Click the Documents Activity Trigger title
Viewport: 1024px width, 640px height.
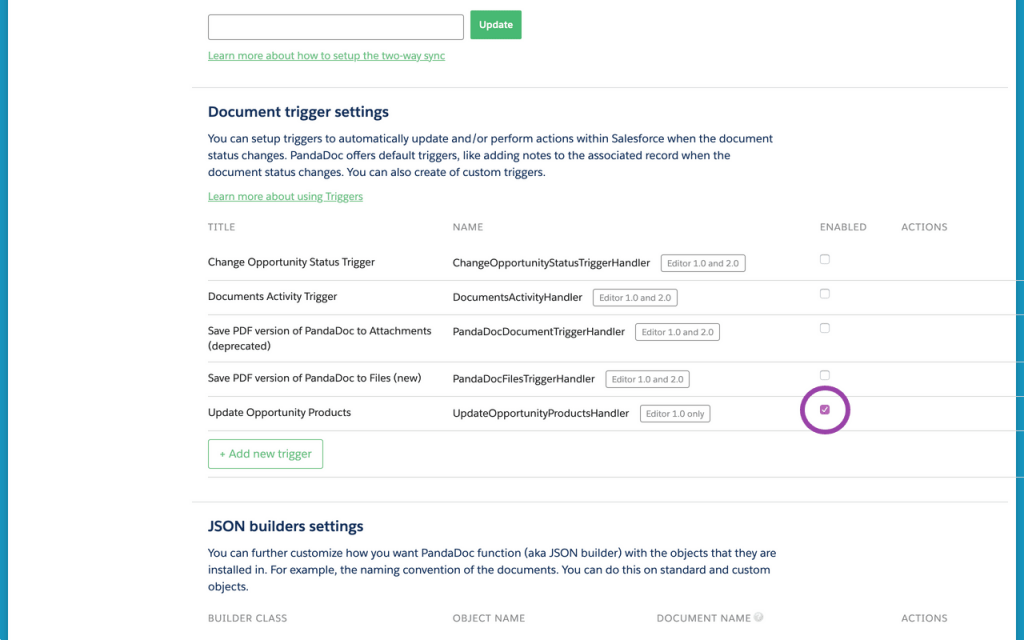click(272, 296)
